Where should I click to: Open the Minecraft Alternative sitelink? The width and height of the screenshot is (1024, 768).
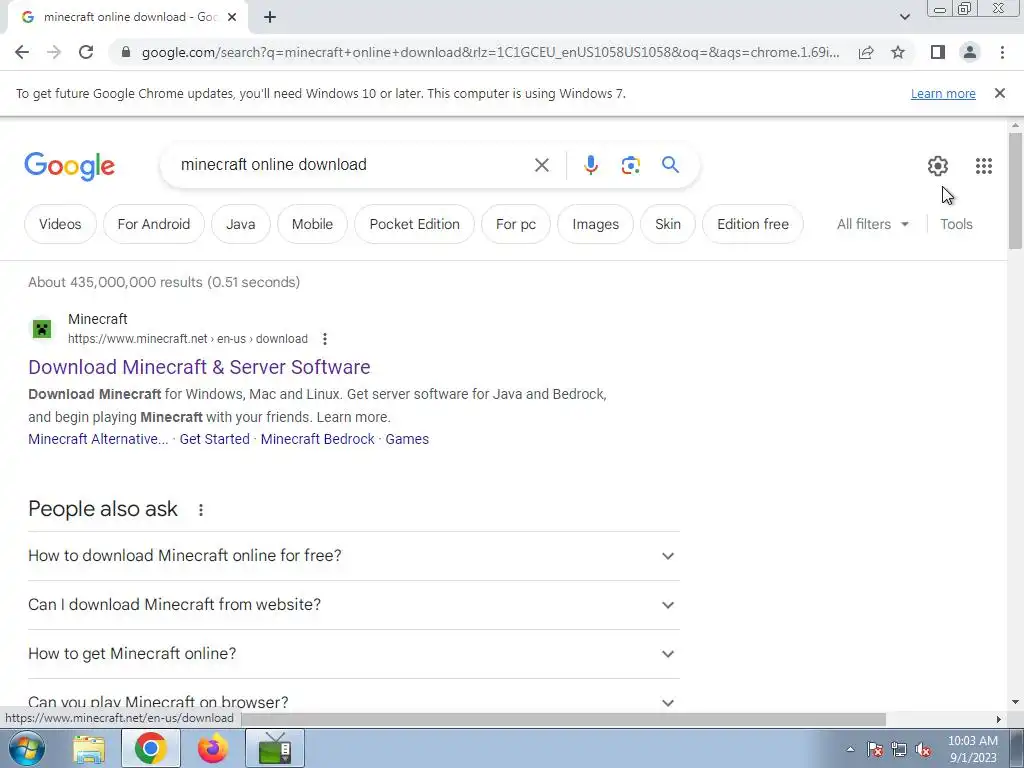[x=98, y=439]
